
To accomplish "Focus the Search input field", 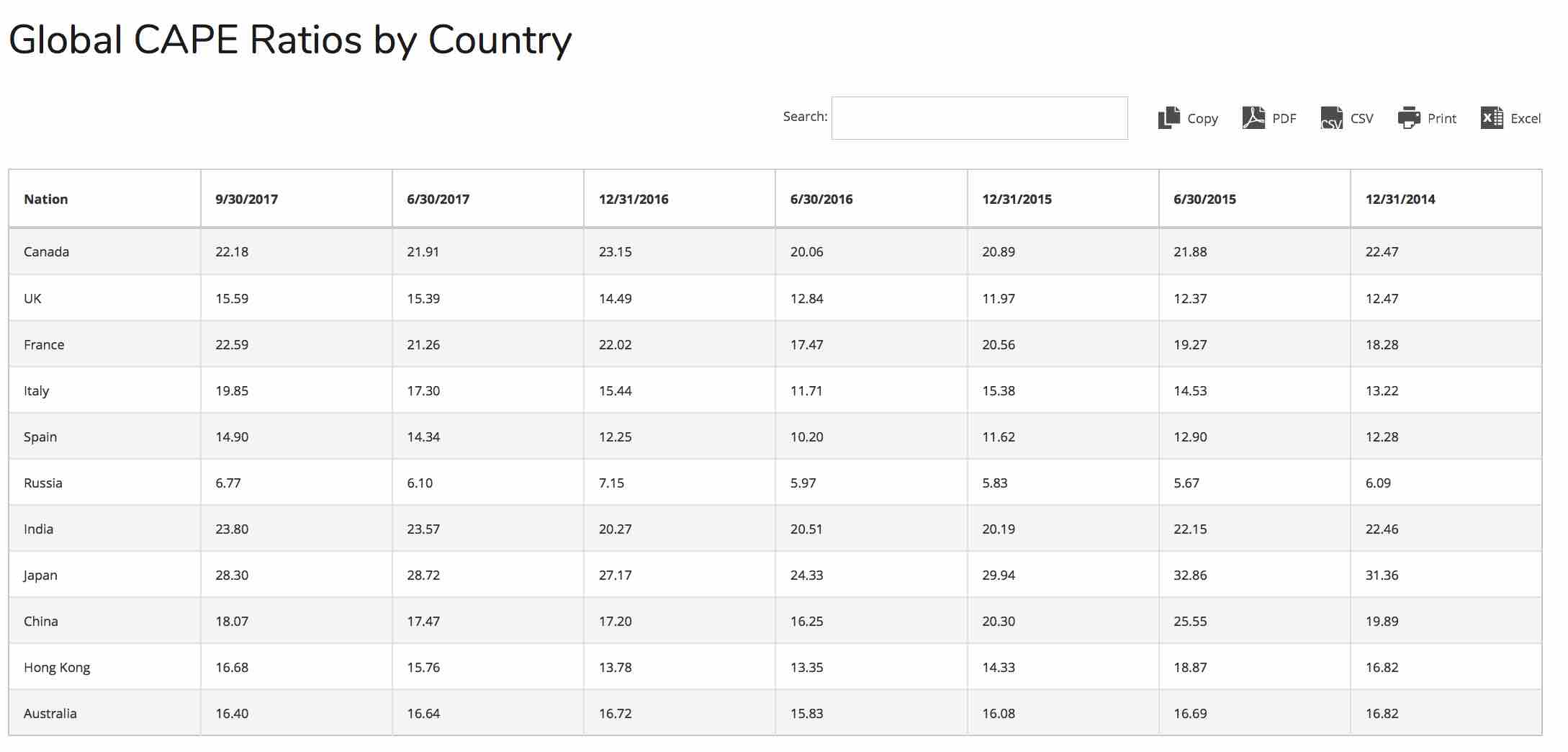I will pos(979,118).
